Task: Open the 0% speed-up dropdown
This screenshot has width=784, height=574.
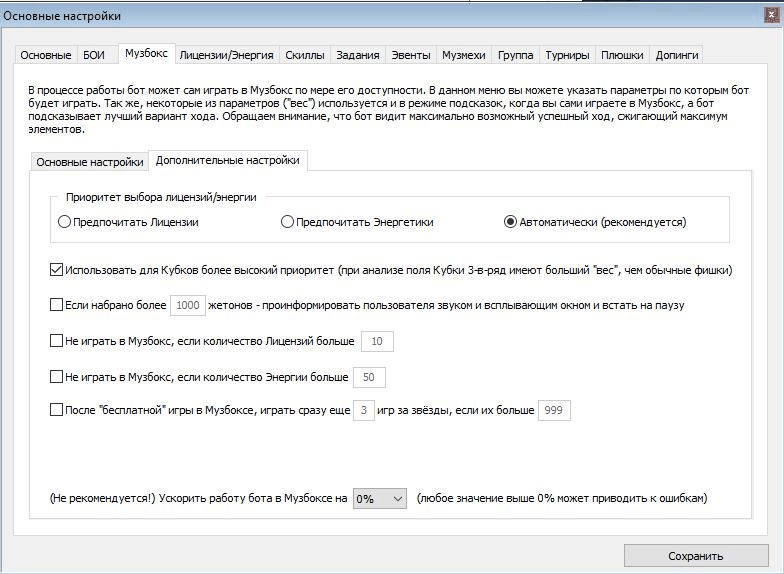Action: pos(380,498)
